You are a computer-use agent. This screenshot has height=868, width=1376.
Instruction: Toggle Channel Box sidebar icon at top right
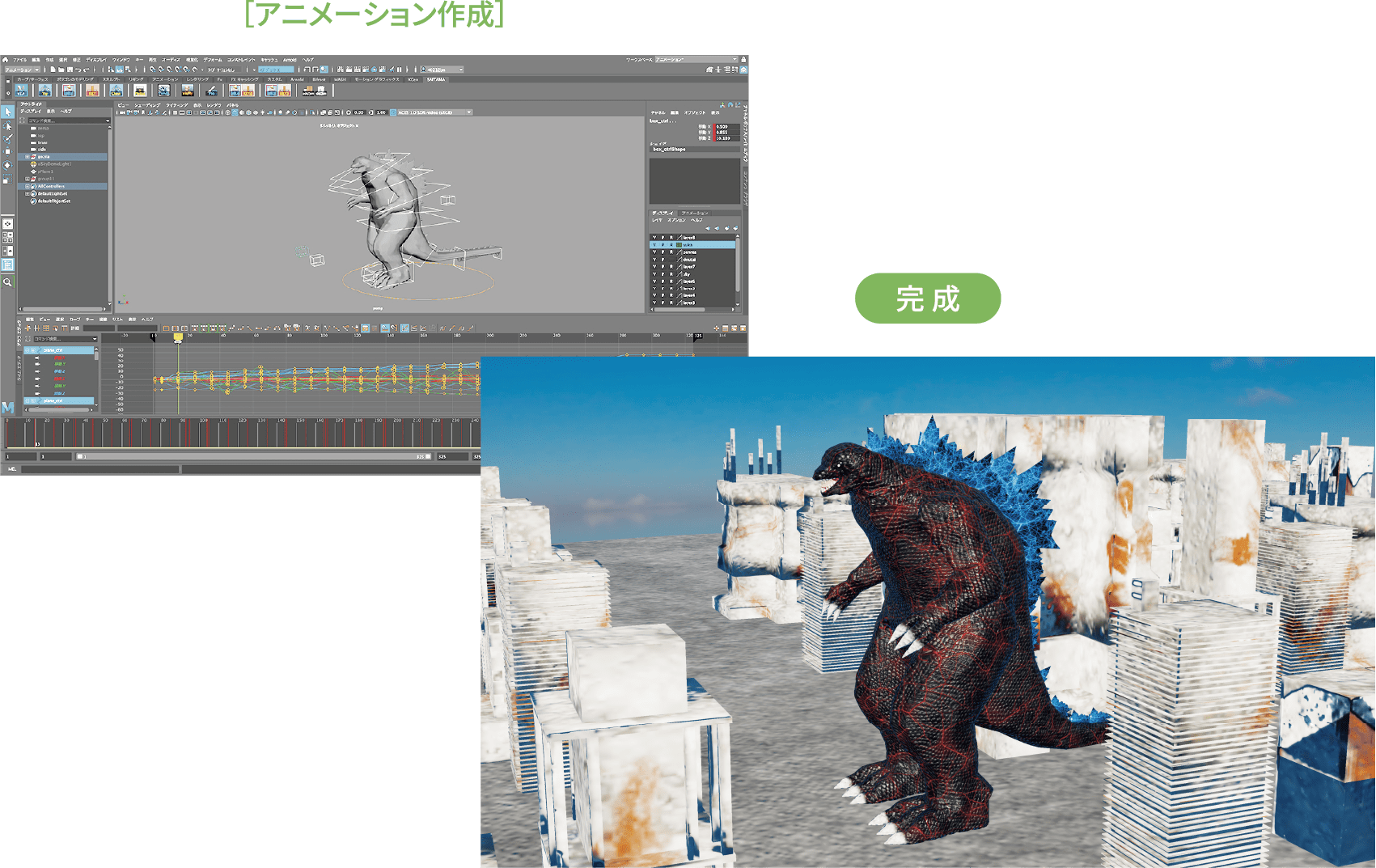point(743,70)
